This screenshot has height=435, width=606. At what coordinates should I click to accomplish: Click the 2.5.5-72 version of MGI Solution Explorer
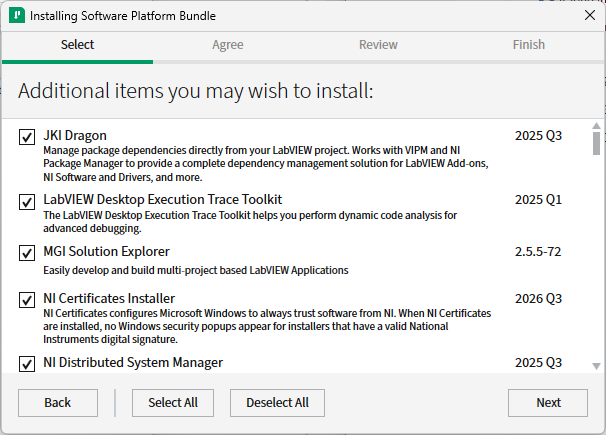tap(538, 252)
